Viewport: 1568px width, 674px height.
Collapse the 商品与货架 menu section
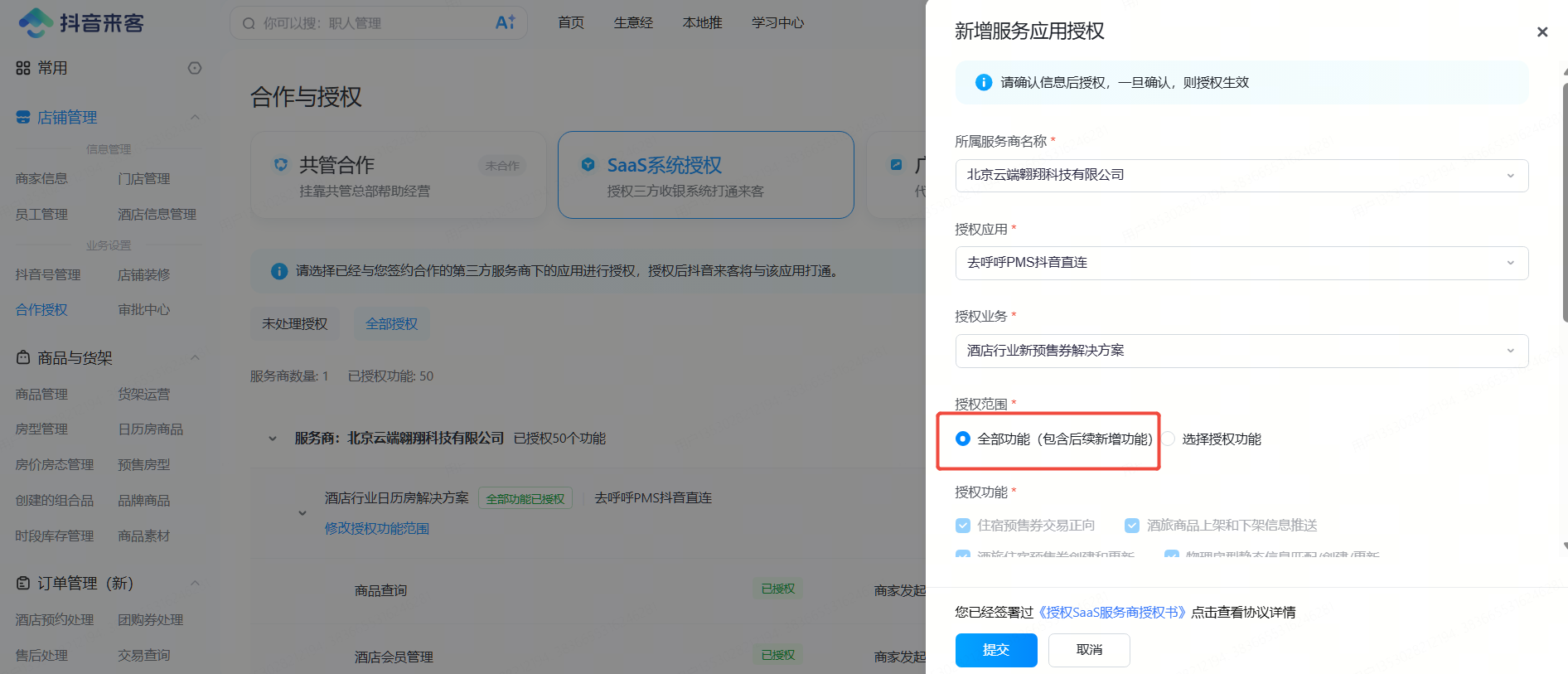[196, 357]
